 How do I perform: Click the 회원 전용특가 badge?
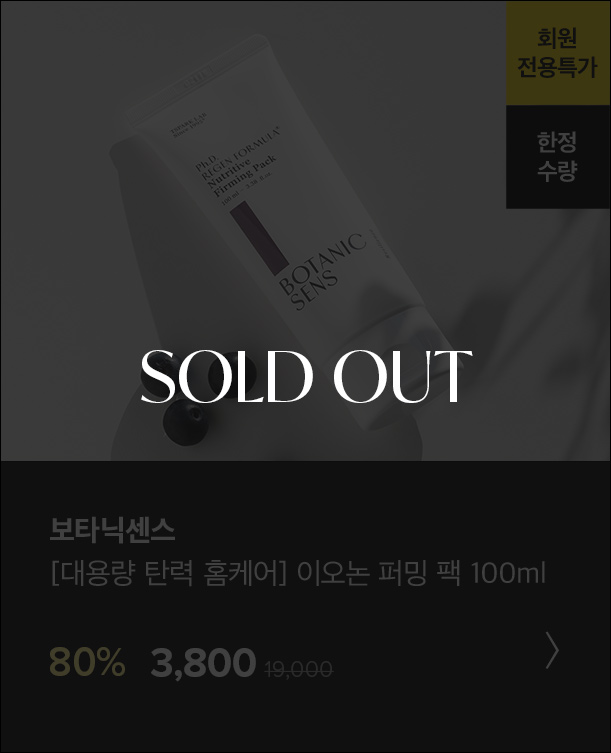tap(558, 53)
